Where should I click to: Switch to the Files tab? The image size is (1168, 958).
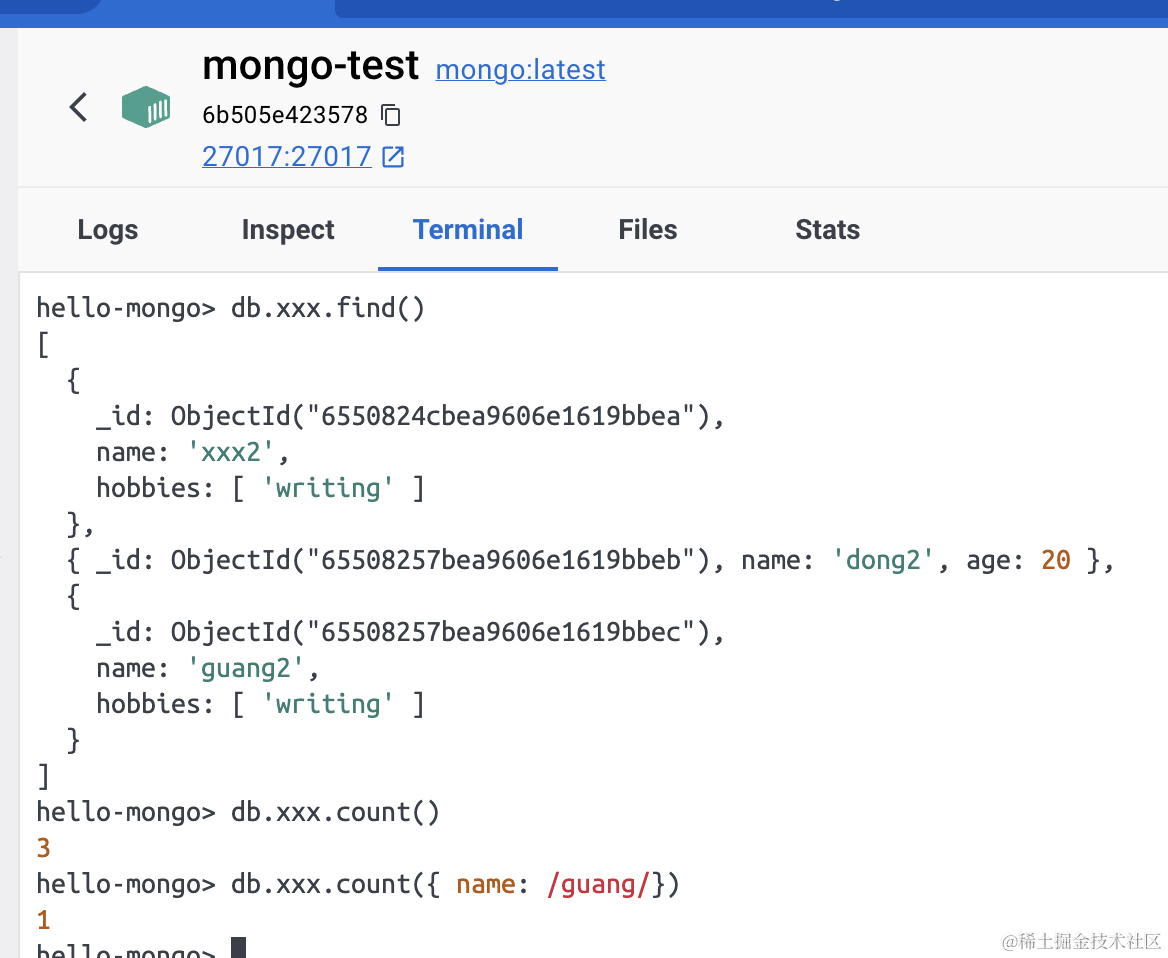click(648, 230)
